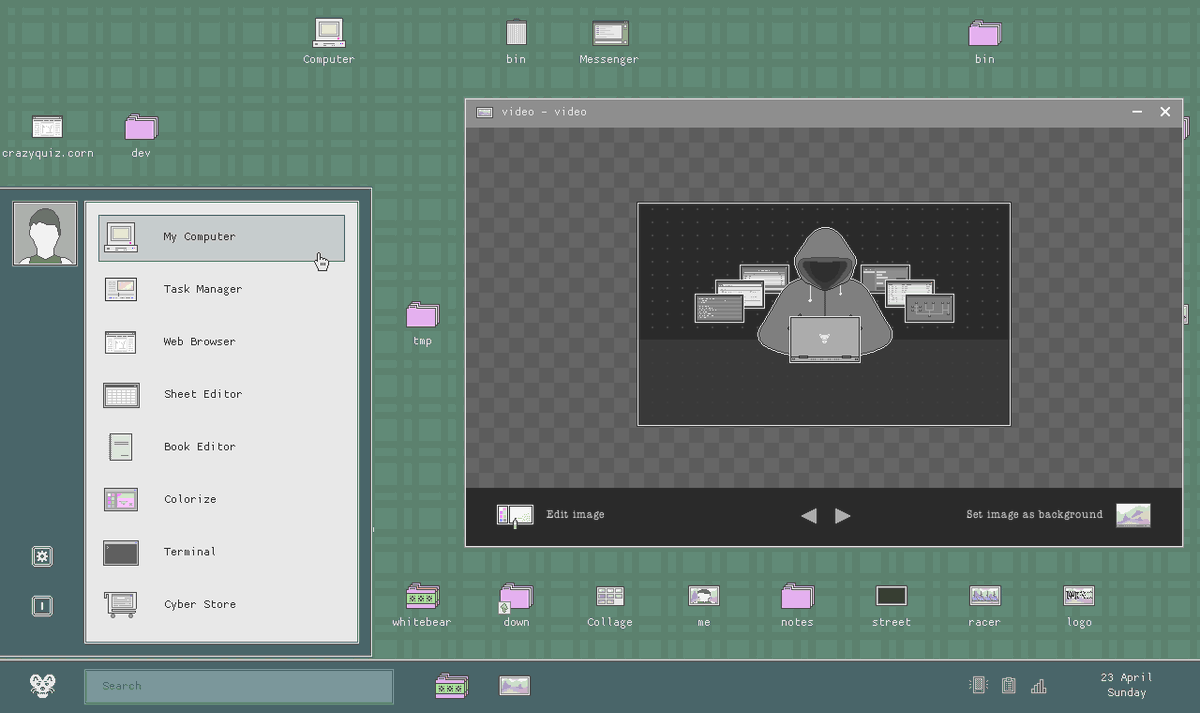Image resolution: width=1200 pixels, height=713 pixels.
Task: Open the network signal tray icon
Action: [x=1038, y=686]
